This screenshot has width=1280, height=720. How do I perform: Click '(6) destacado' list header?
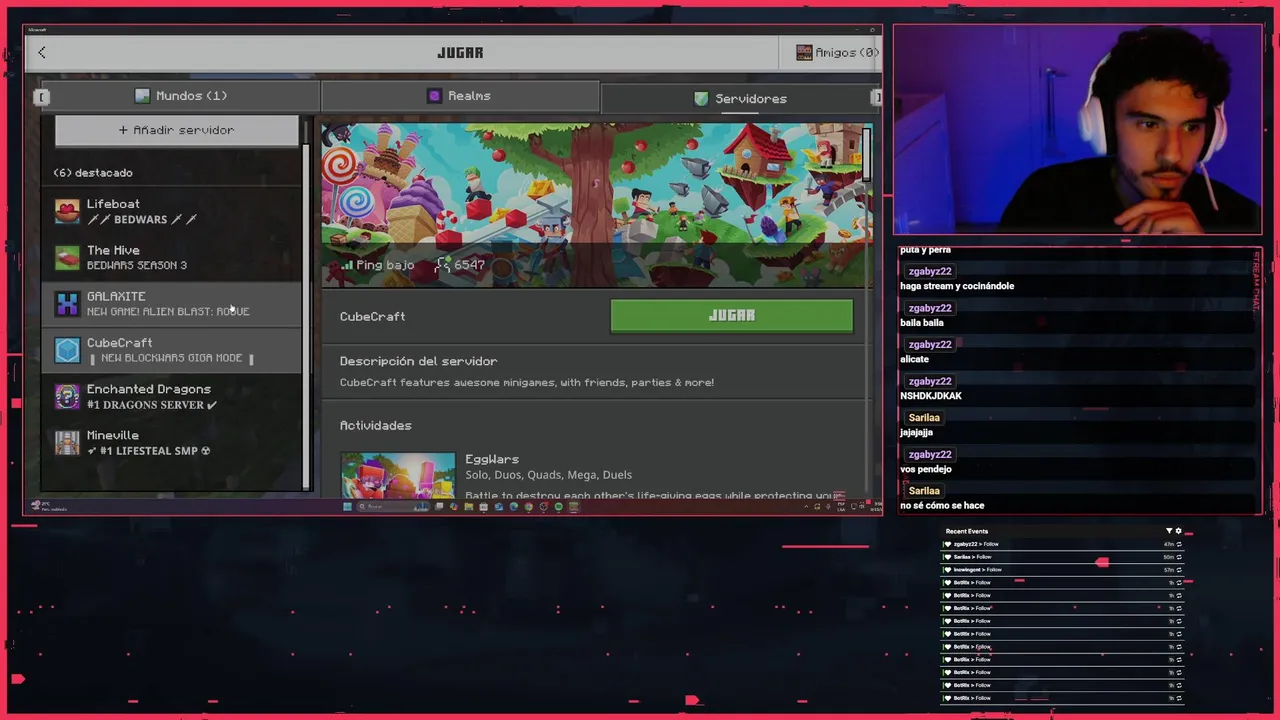[x=93, y=173]
